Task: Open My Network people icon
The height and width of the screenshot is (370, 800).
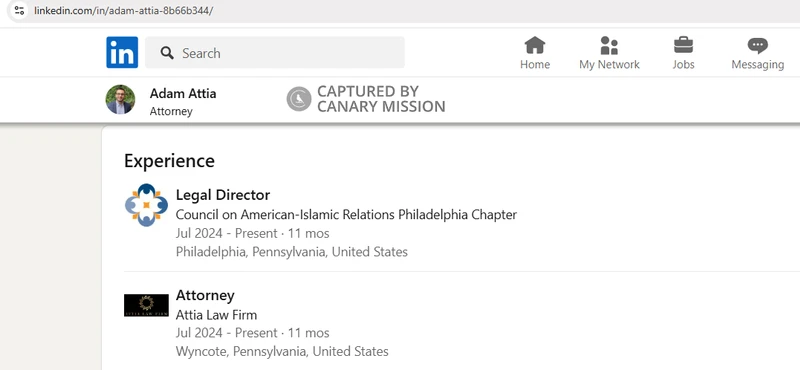Action: [x=609, y=45]
